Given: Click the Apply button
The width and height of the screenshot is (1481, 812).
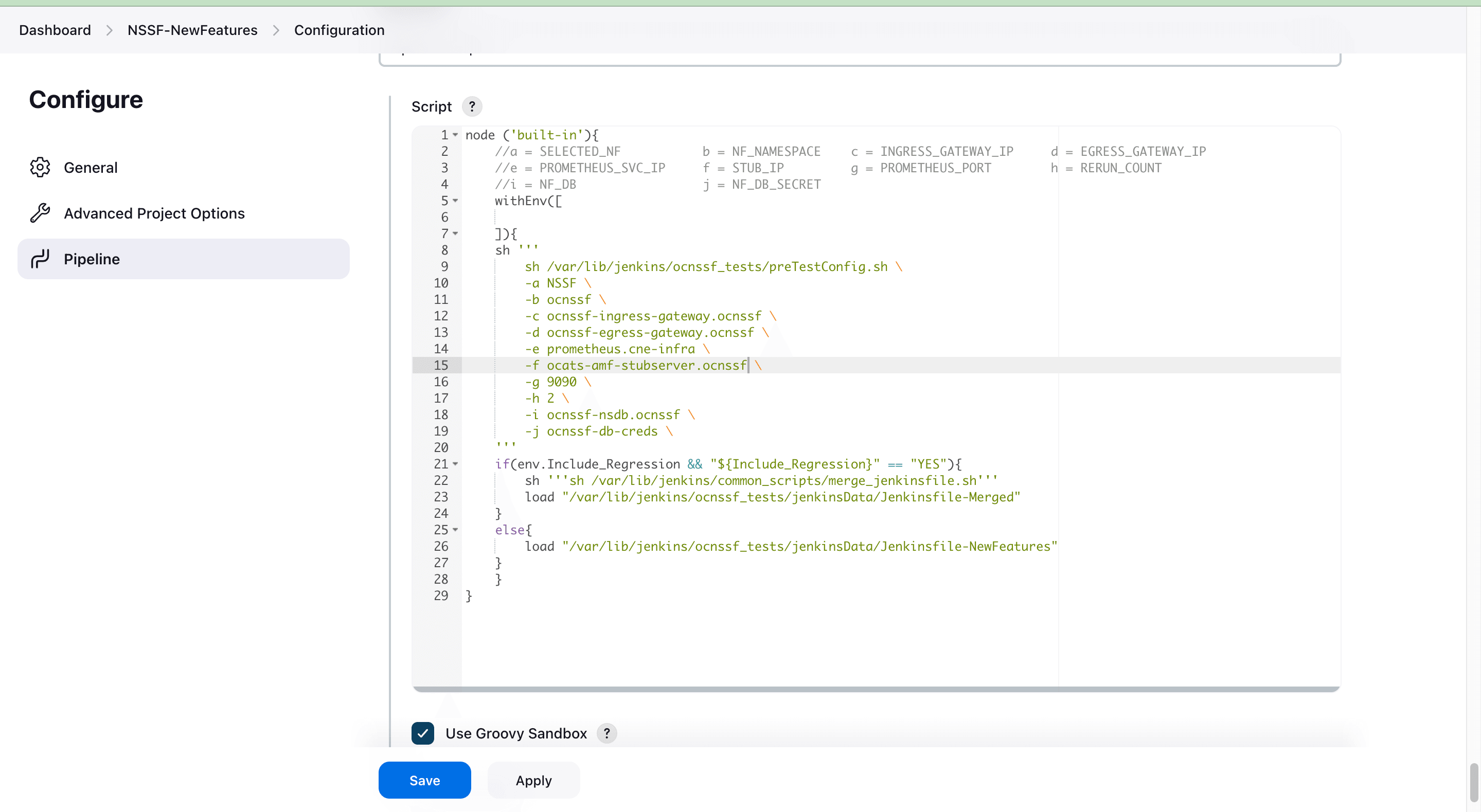Looking at the screenshot, I should coord(533,780).
